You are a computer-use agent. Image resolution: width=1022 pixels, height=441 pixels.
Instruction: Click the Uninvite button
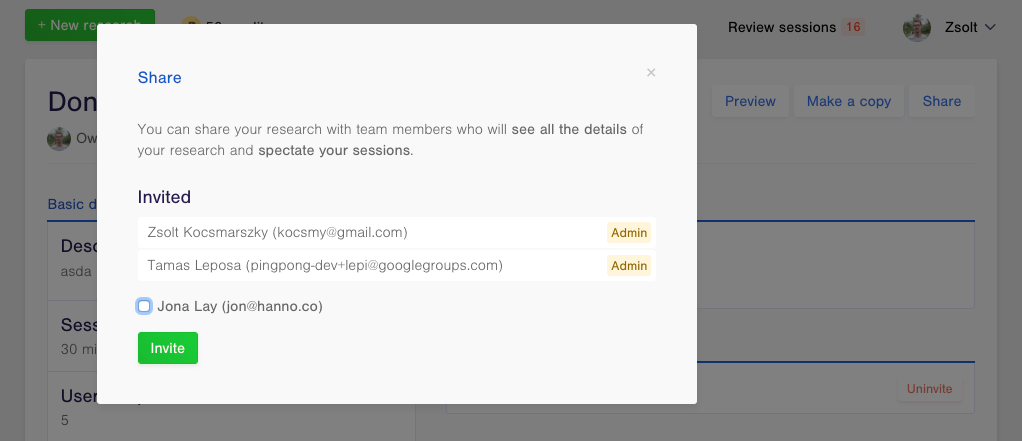(929, 389)
